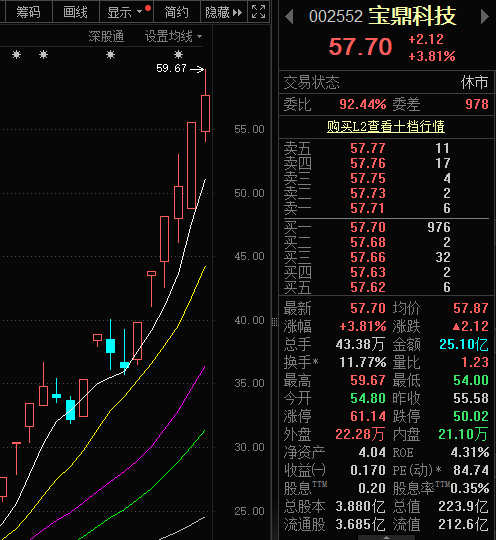Click 跌停 value 50.02

pos(471,416)
